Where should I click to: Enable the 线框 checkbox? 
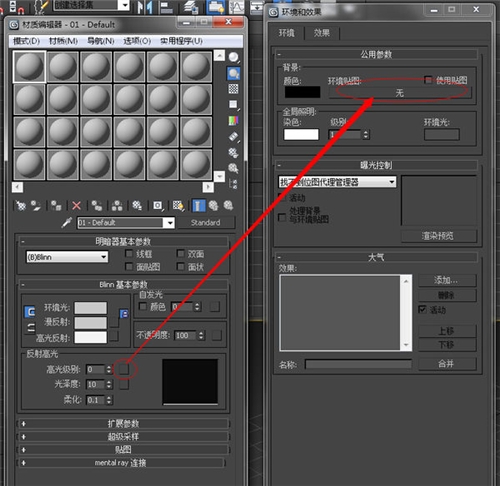point(129,254)
